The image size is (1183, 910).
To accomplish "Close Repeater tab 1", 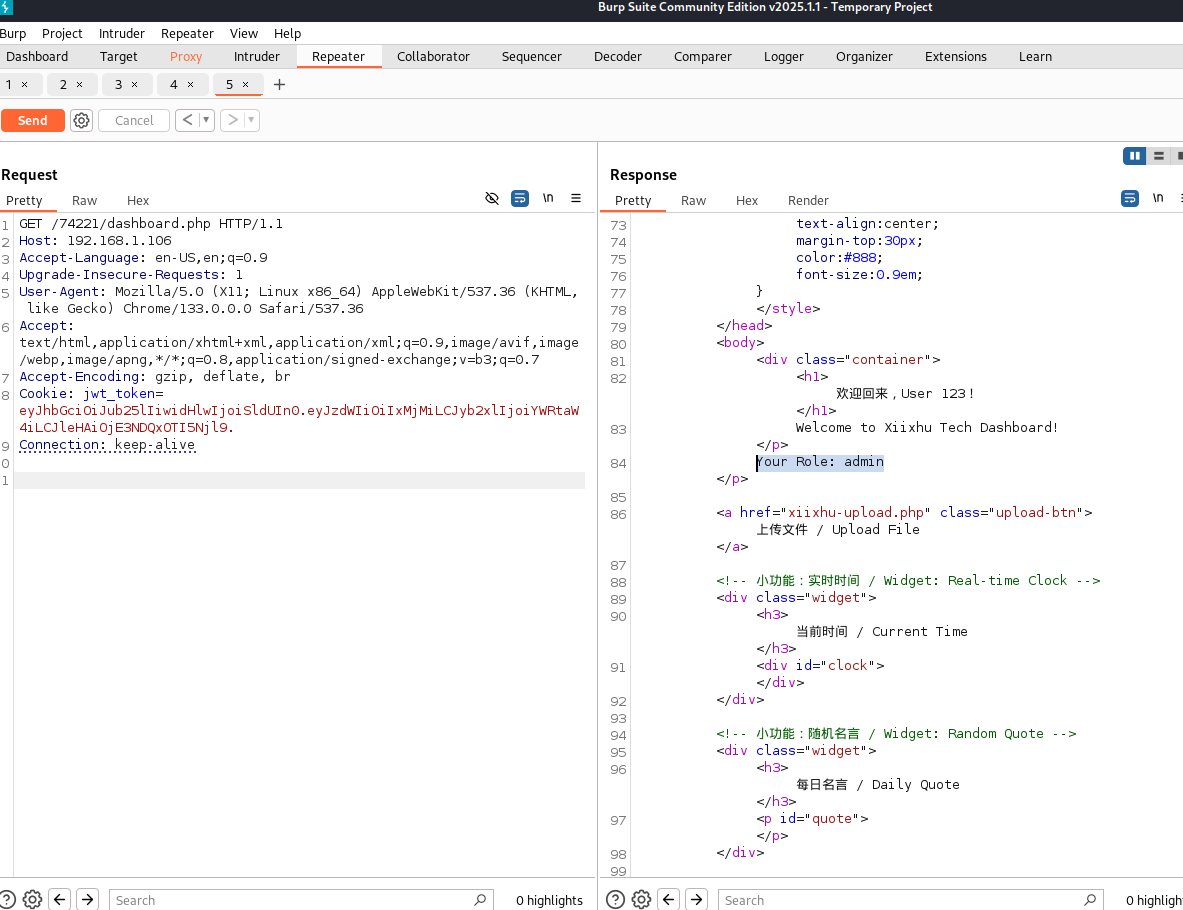I will [24, 85].
